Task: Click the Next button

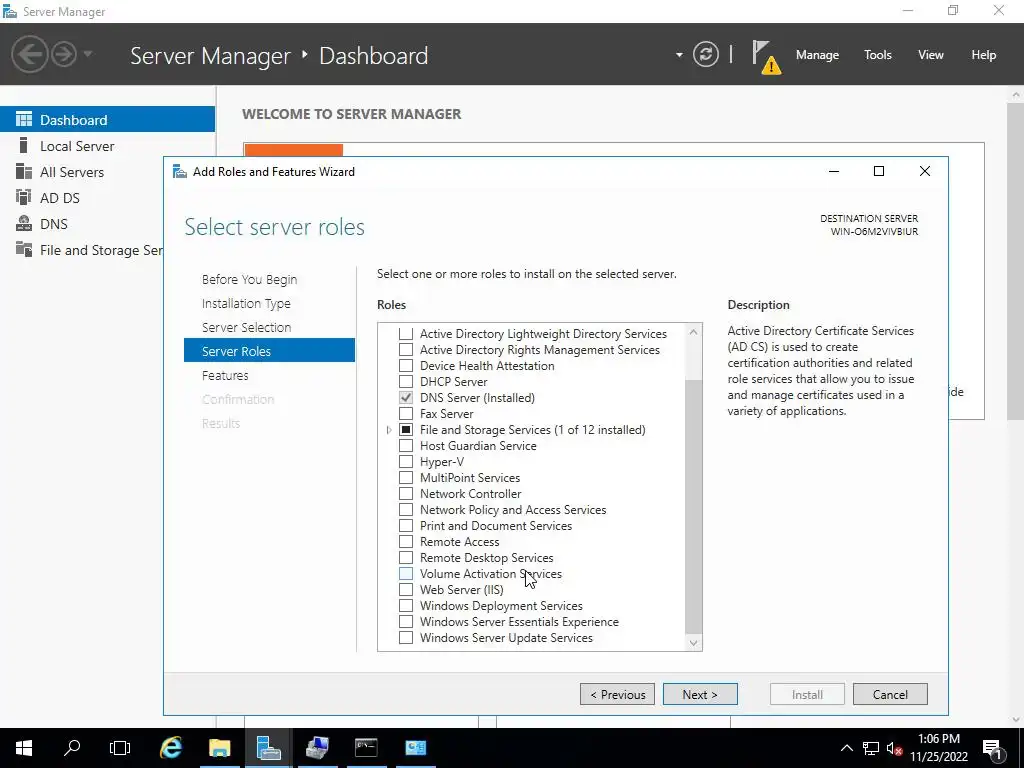Action: point(700,694)
